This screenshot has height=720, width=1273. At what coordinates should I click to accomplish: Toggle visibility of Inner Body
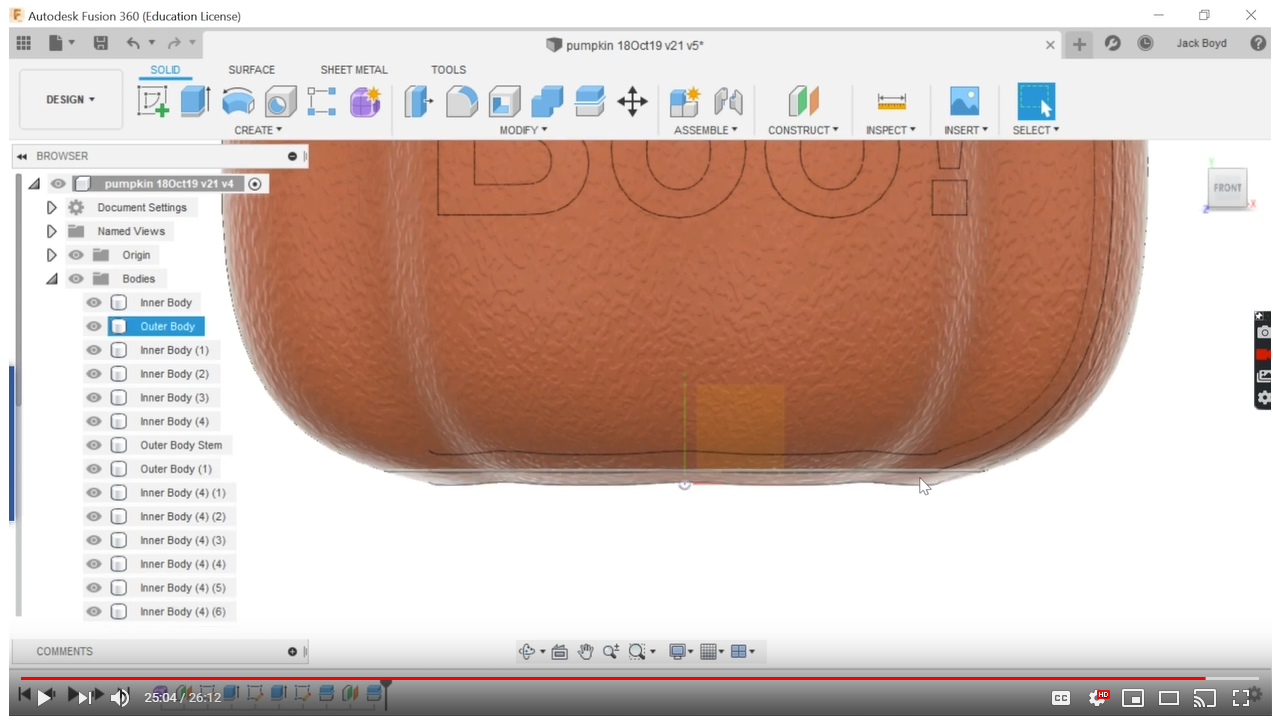94,303
